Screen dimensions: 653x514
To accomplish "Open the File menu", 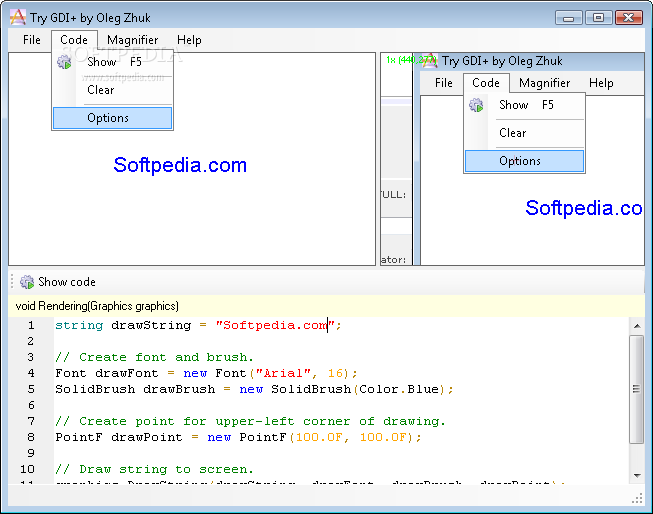I will click(x=32, y=40).
